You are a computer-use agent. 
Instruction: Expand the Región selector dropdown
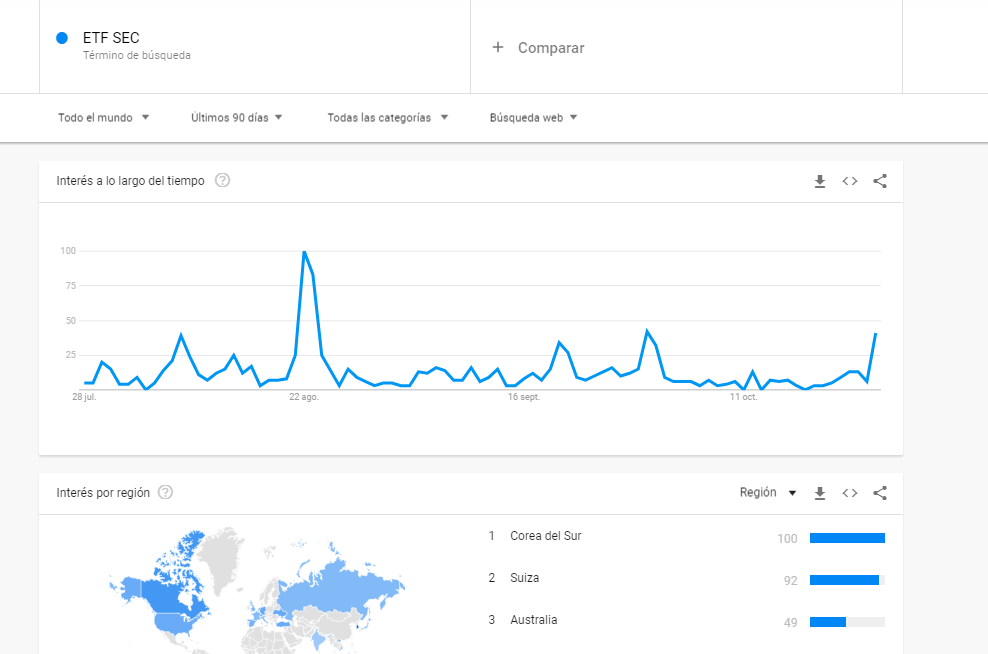(x=768, y=493)
